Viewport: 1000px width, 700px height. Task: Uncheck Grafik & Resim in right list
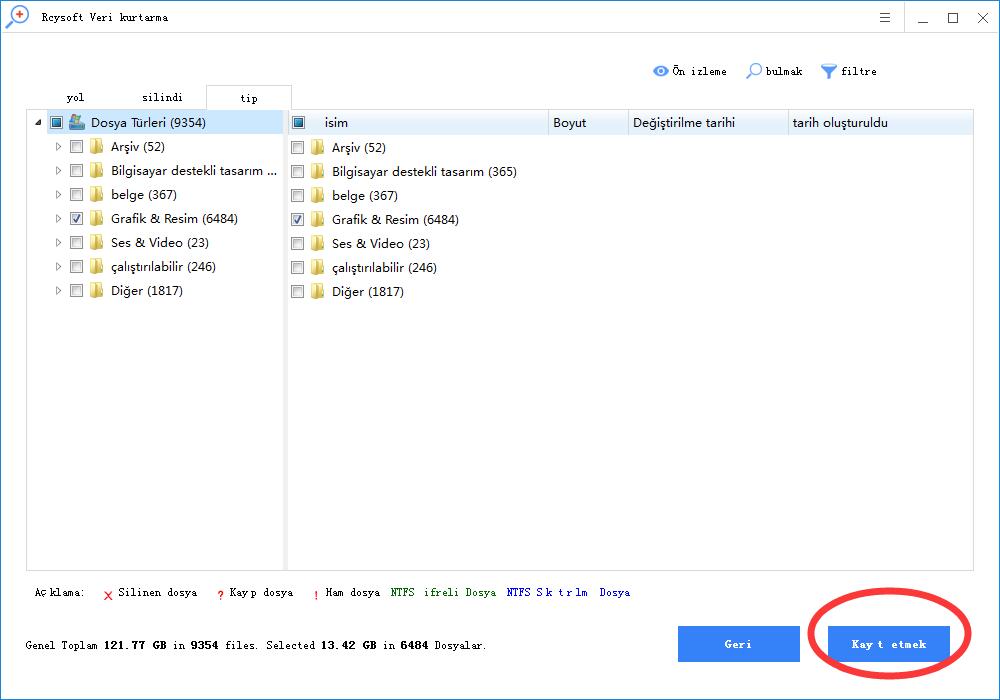[298, 219]
